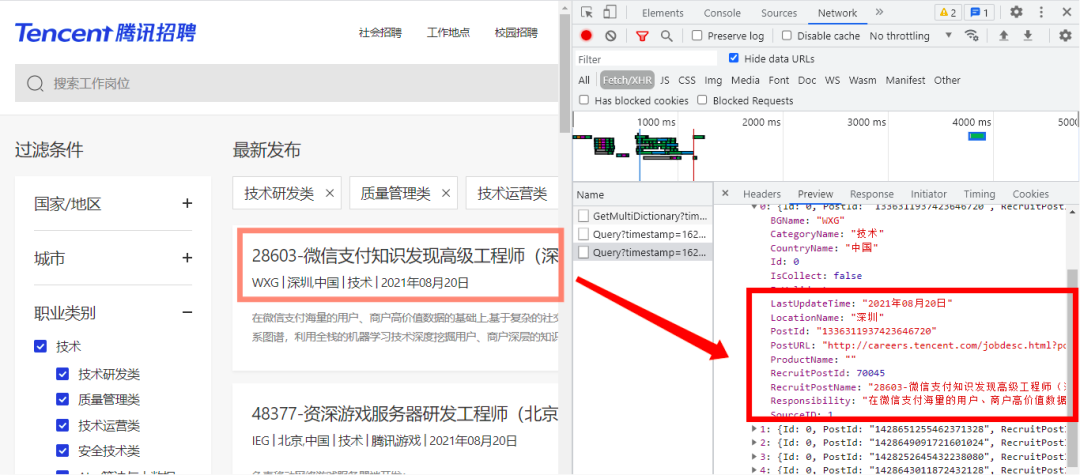The height and width of the screenshot is (475, 1080).
Task: Uncheck the 技术研发类 checkbox in the sidebar
Action: [x=63, y=374]
